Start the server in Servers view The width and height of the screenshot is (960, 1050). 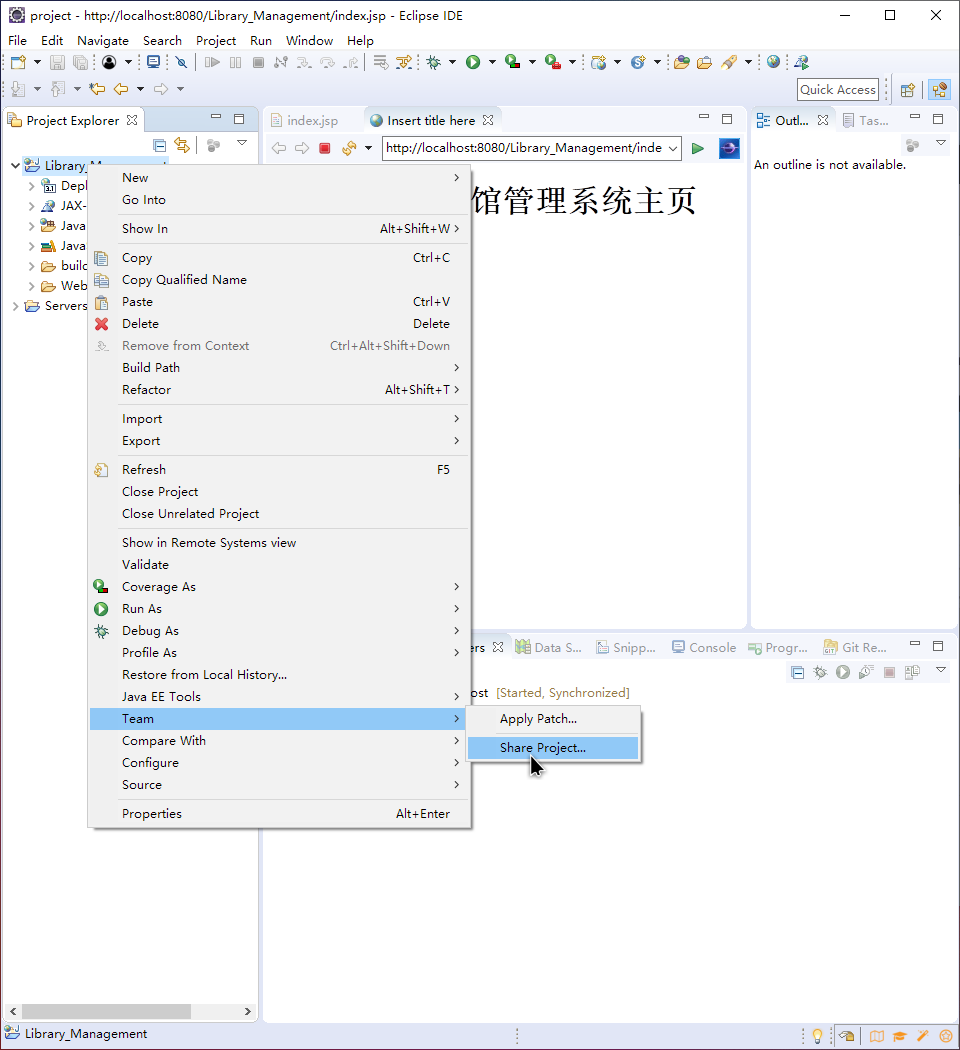pos(843,672)
